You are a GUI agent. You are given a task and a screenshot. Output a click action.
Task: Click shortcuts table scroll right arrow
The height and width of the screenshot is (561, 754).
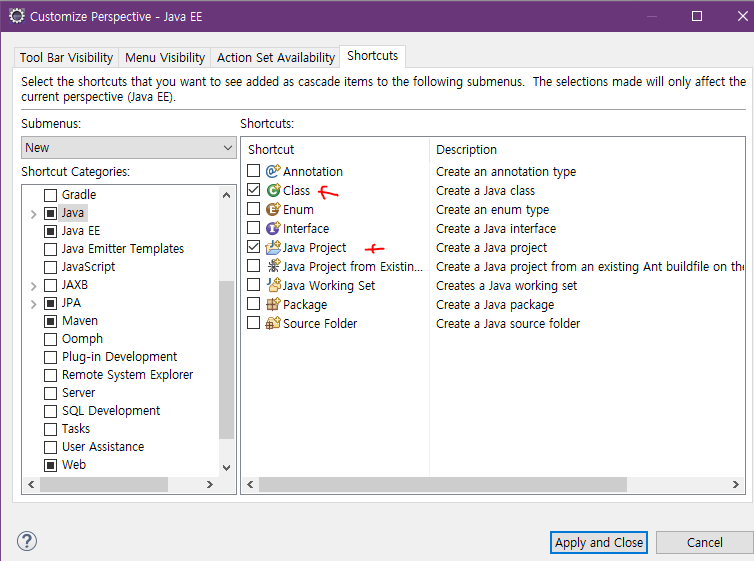coord(736,485)
